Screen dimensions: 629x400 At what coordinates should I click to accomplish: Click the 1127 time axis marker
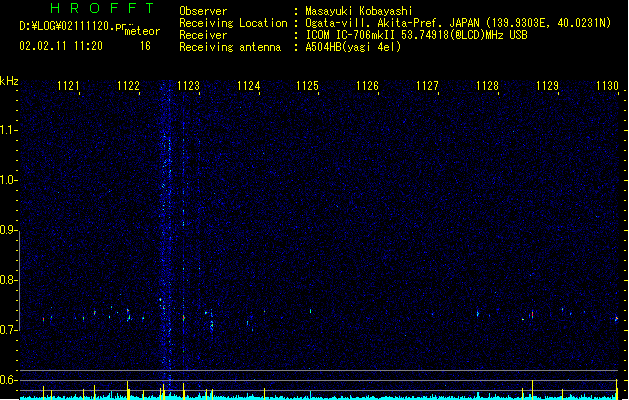pos(427,86)
